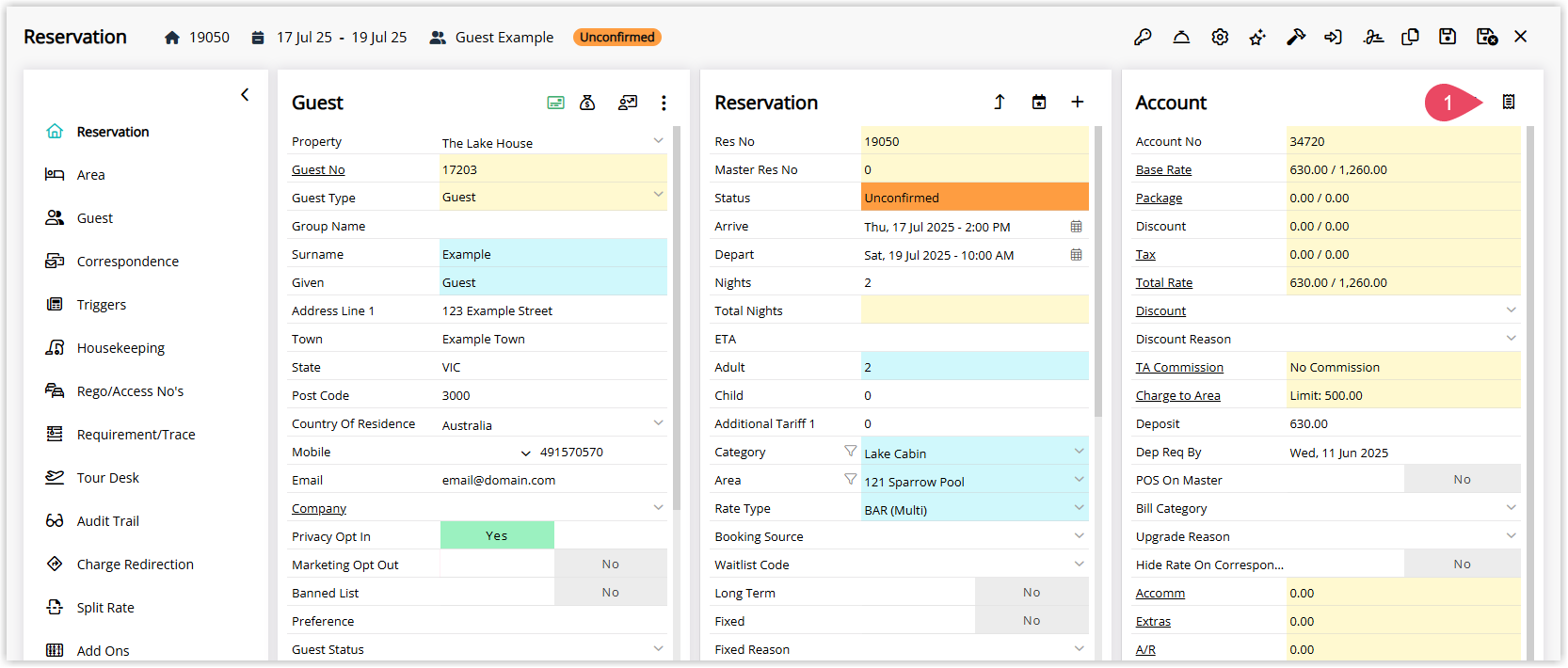This screenshot has width=1568, height=668.
Task: Toggle Long Term switch
Action: click(x=1032, y=592)
